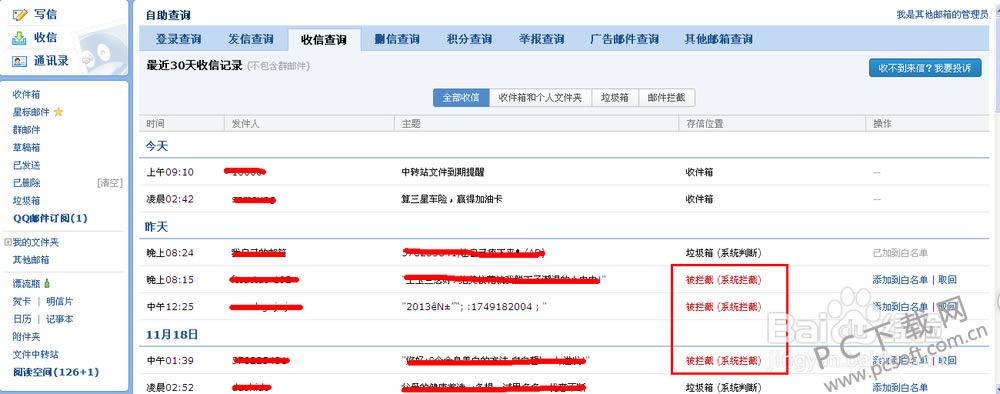1000x394 pixels.
Task: Select the 全部收信 filter
Action: point(461,98)
